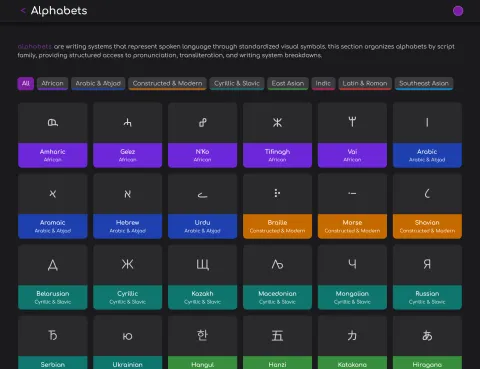
Task: Click the Katakana green label
Action: pyautogui.click(x=352, y=363)
